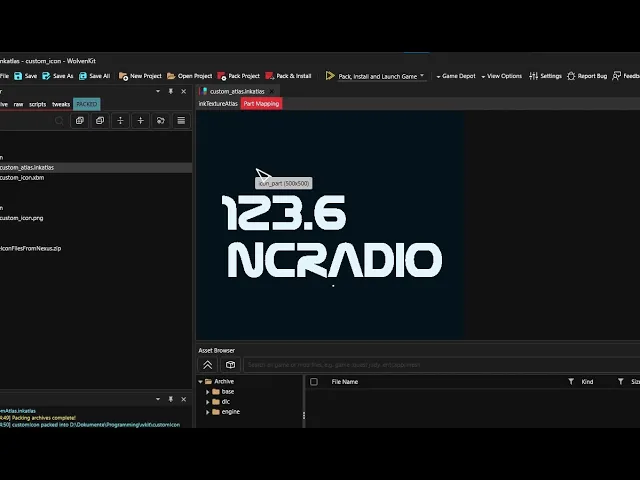Click the Report Bug button
This screenshot has width=640, height=480.
[587, 76]
